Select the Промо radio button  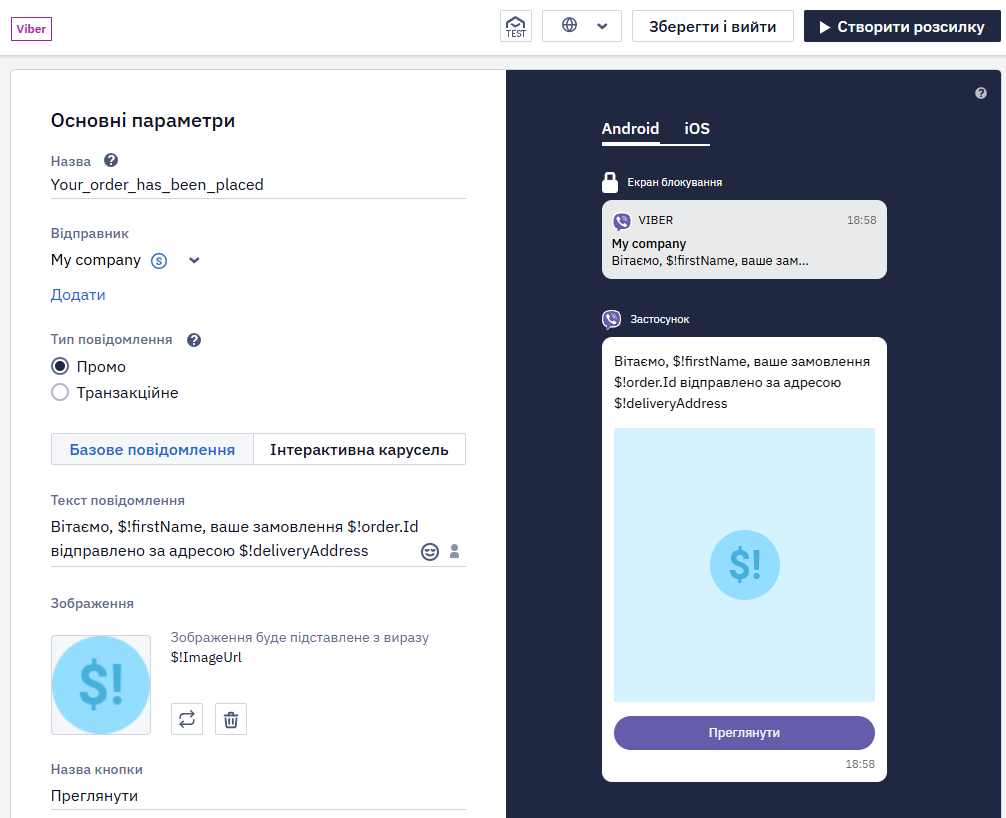(x=60, y=366)
